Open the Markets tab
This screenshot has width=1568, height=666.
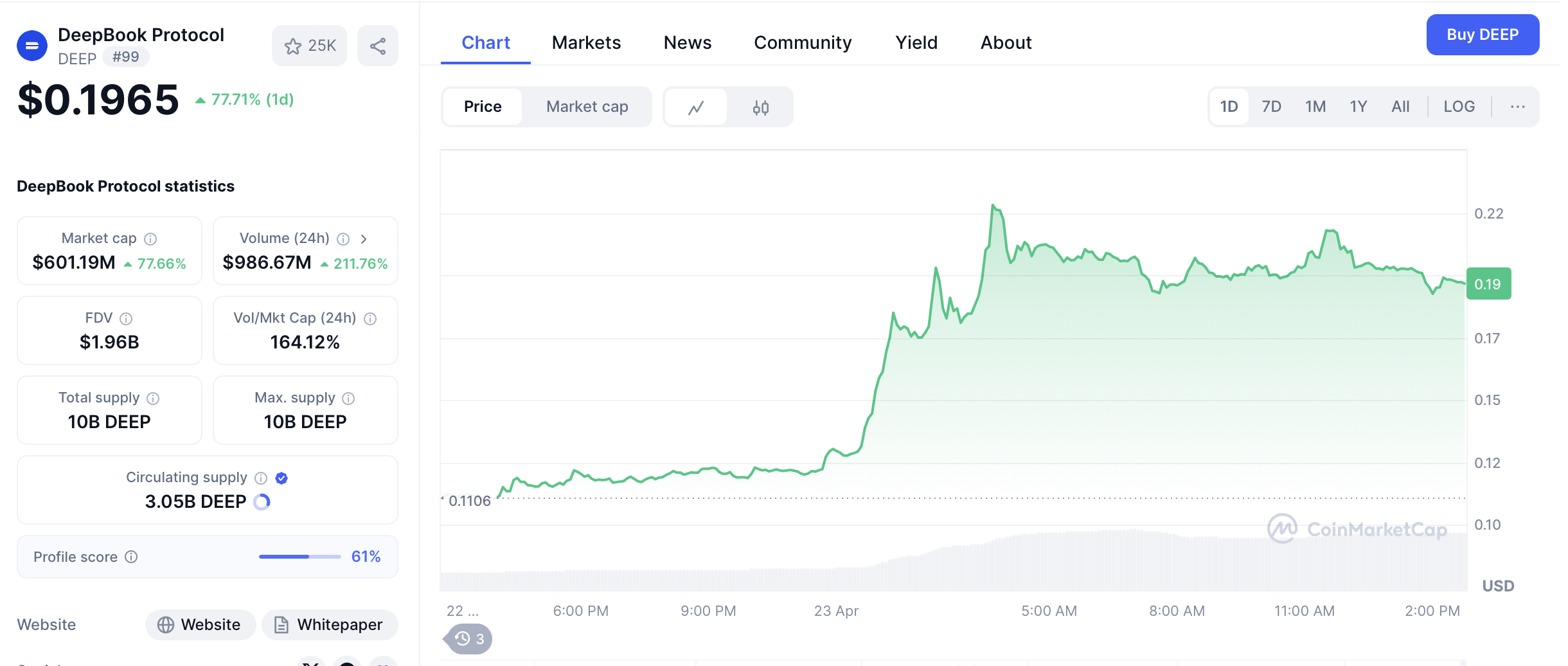coord(586,42)
